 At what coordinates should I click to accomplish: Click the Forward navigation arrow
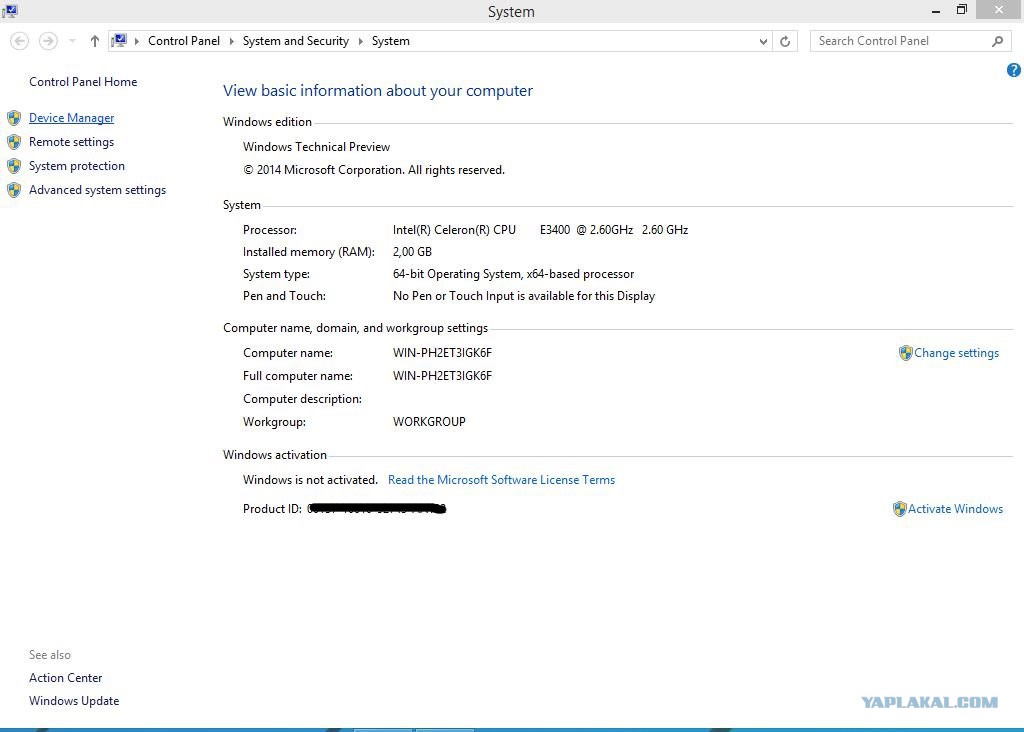click(x=48, y=41)
